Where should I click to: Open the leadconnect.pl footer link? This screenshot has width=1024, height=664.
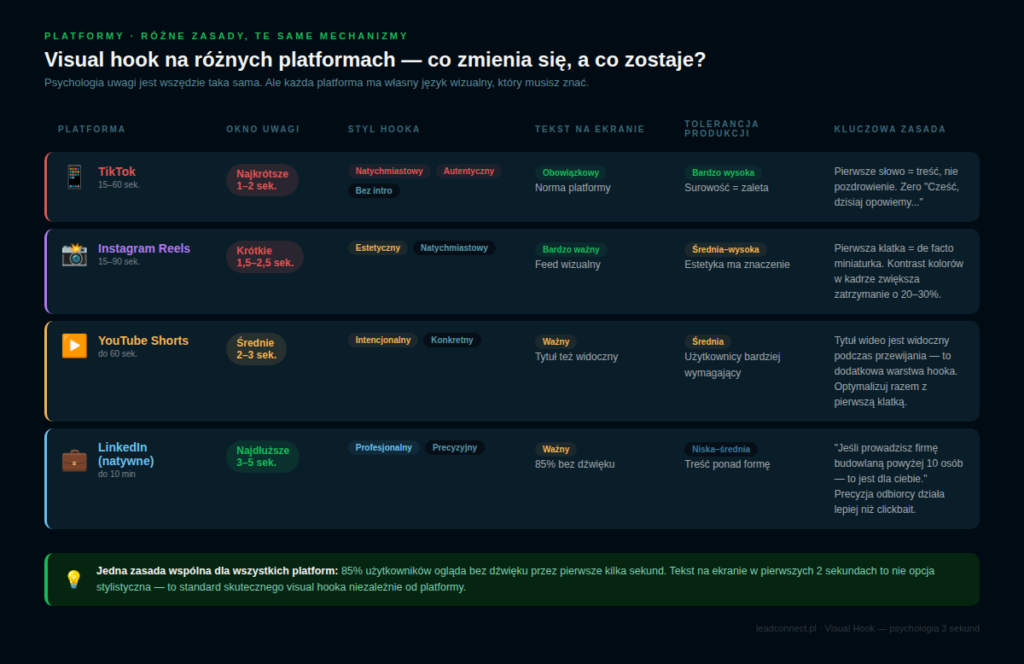(x=786, y=628)
